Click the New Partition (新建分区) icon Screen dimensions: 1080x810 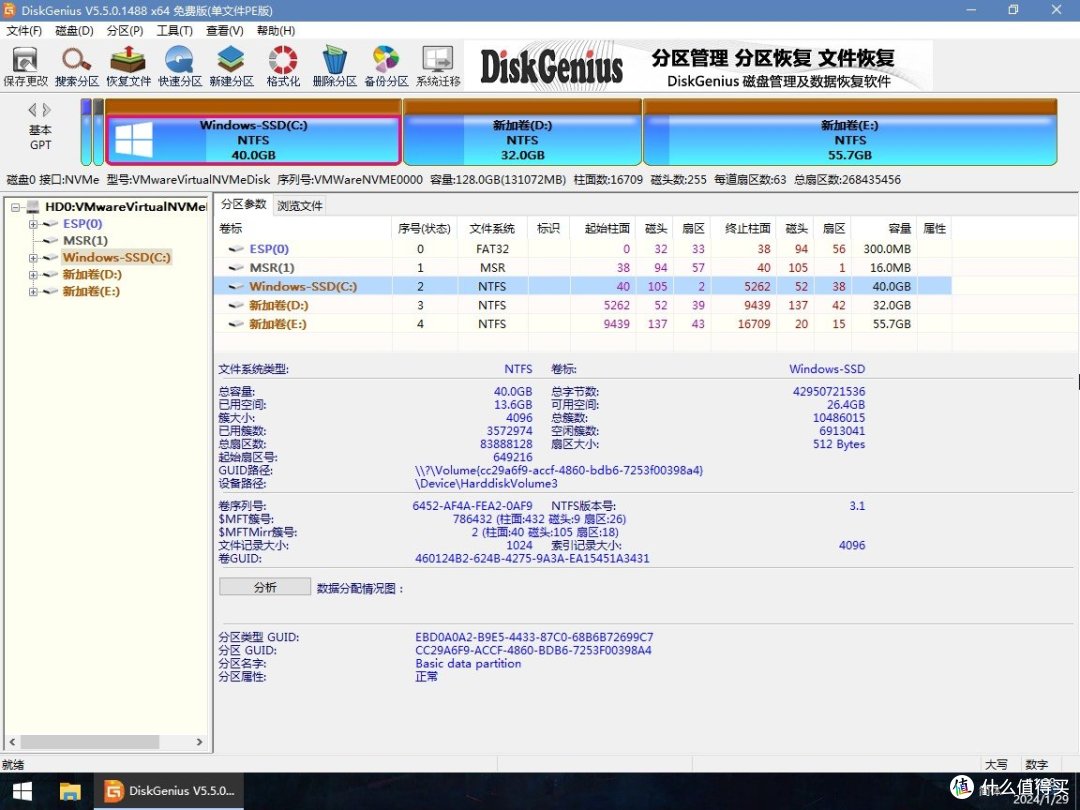click(231, 66)
